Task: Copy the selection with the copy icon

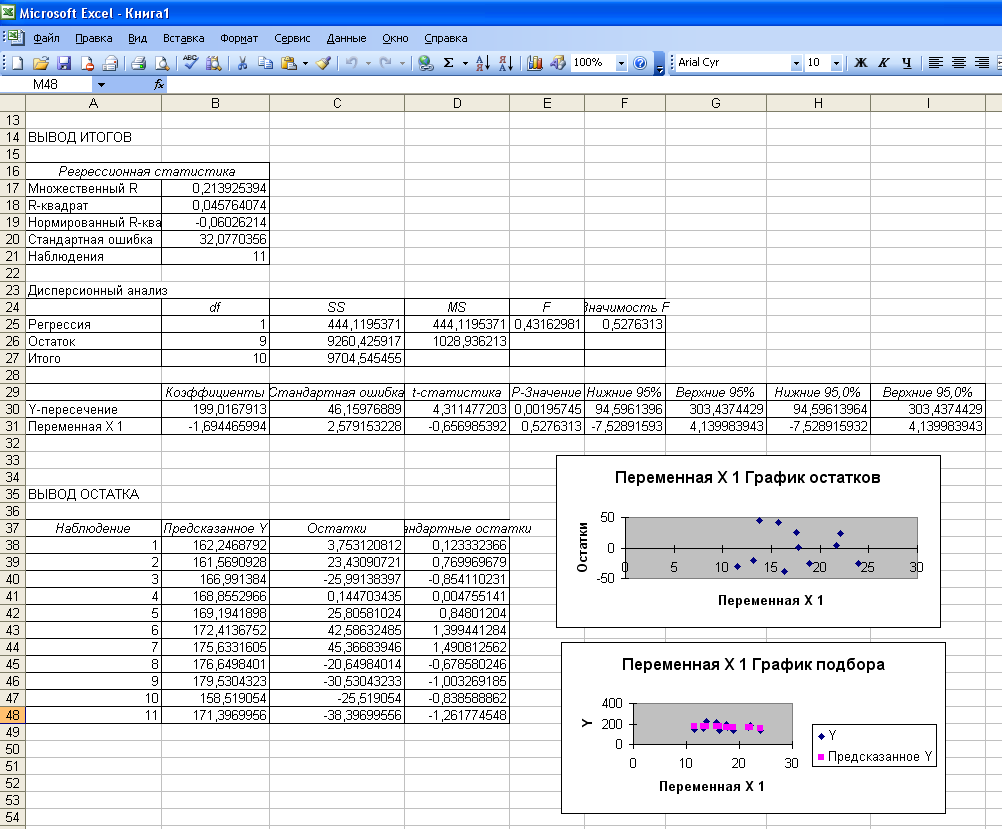Action: [265, 63]
